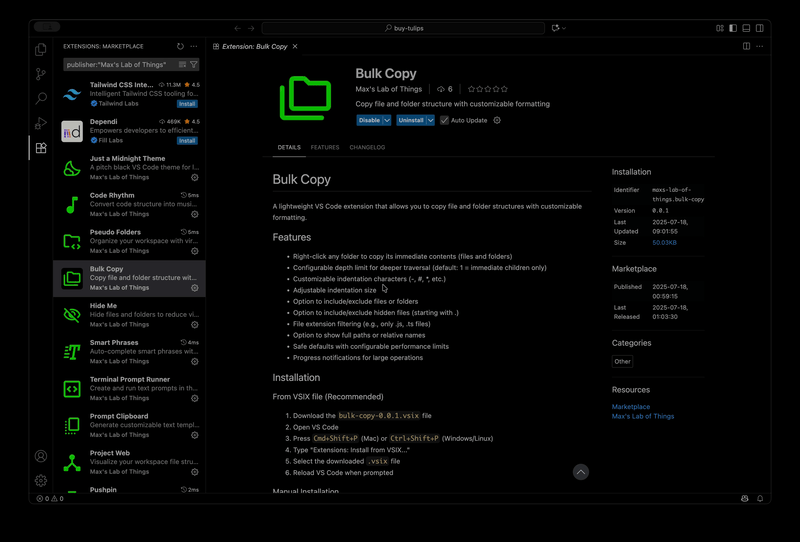Close the Extension: Bulk Copy tab

(295, 46)
